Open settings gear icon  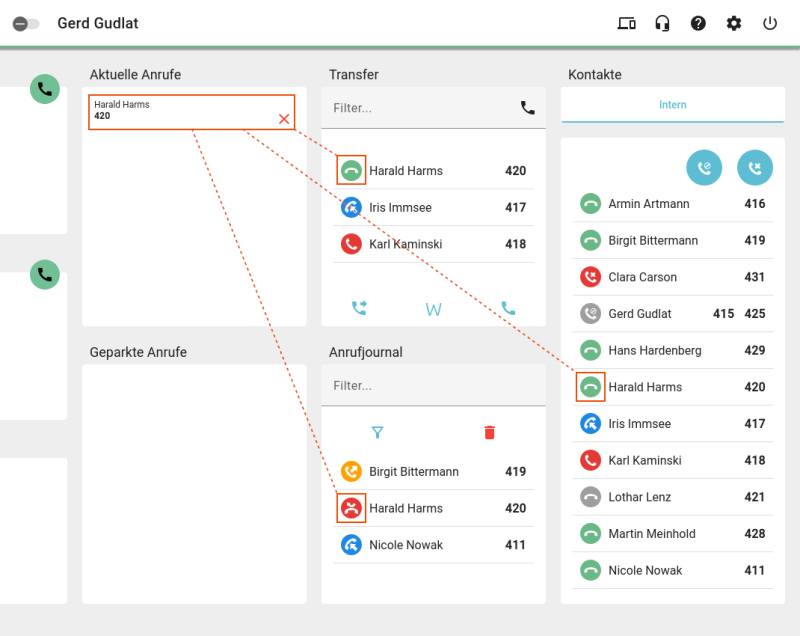pyautogui.click(x=734, y=23)
